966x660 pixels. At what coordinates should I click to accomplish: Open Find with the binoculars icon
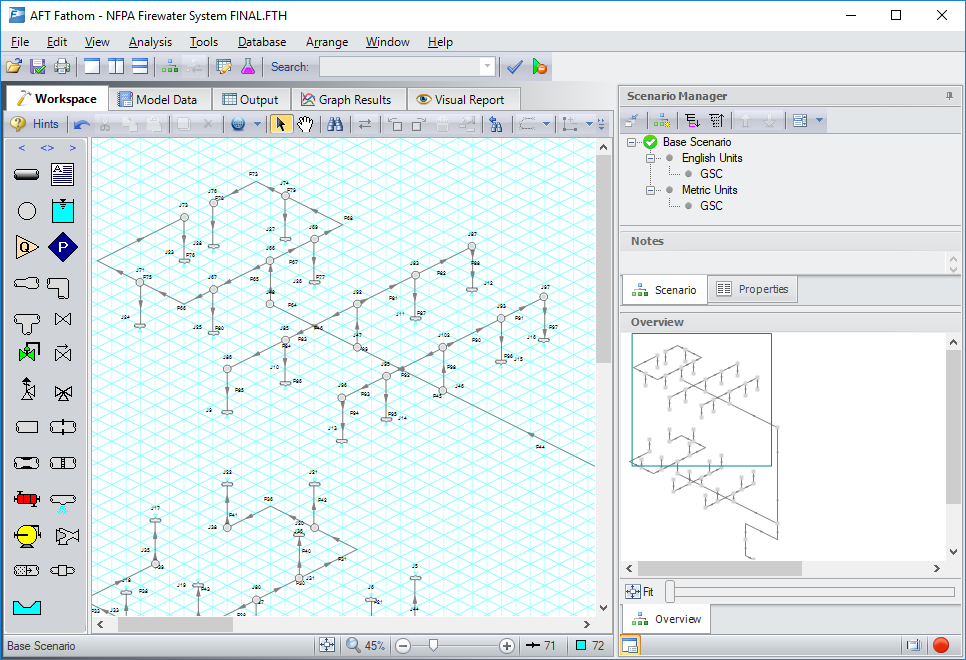coord(335,124)
